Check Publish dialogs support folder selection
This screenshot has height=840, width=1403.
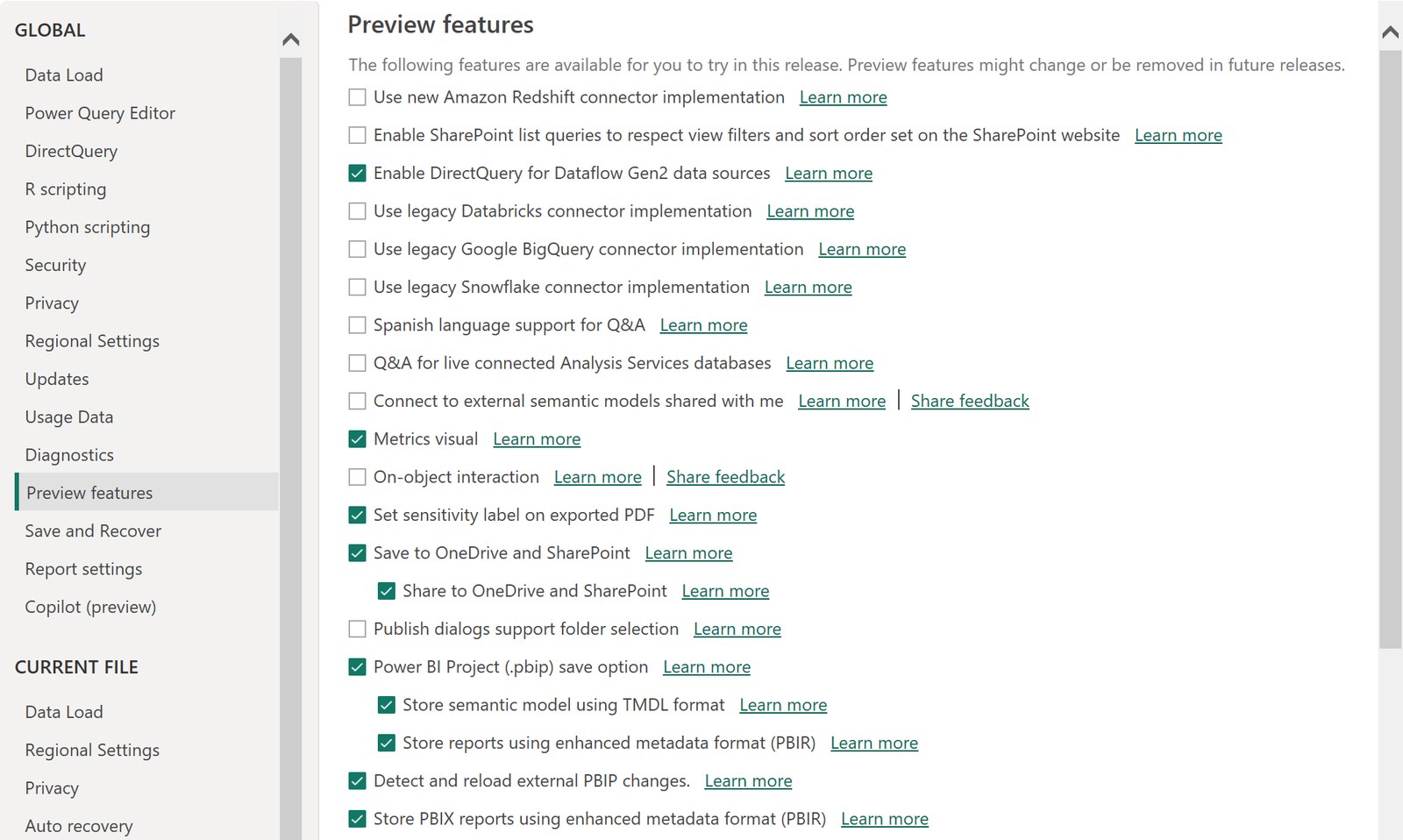(357, 629)
